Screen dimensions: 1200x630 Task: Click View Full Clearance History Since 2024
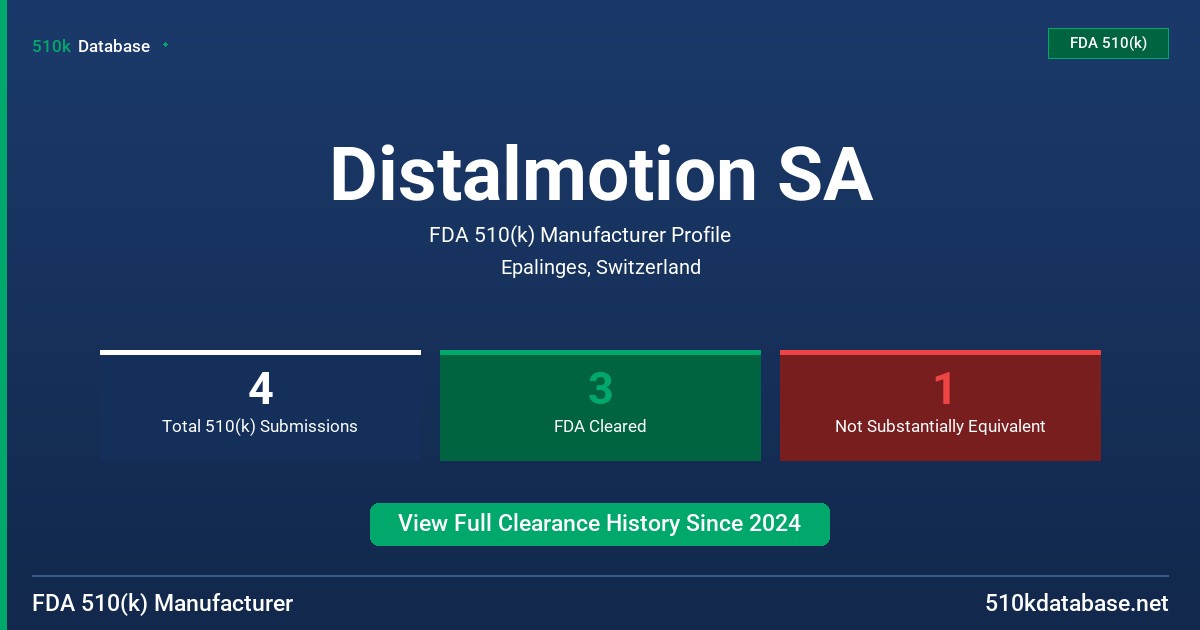click(600, 524)
